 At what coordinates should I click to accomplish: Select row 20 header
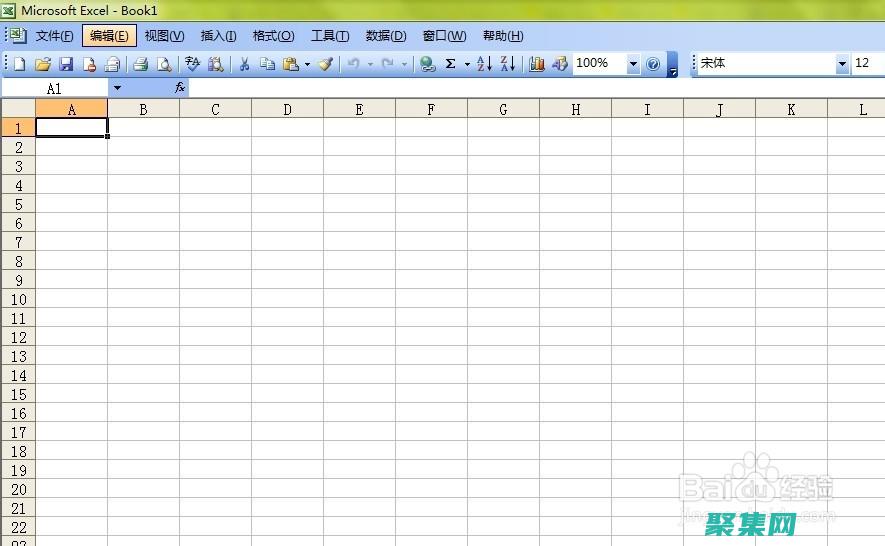coord(18,489)
